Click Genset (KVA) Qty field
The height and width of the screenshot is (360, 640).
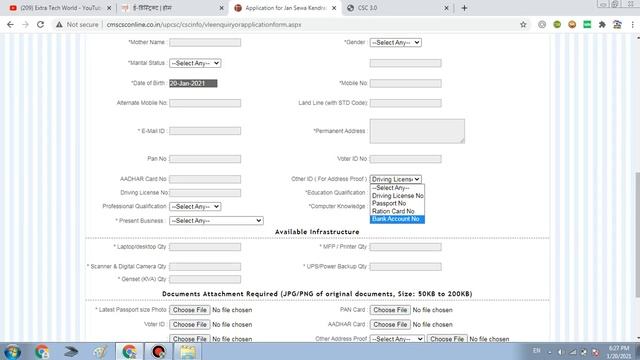(x=205, y=279)
